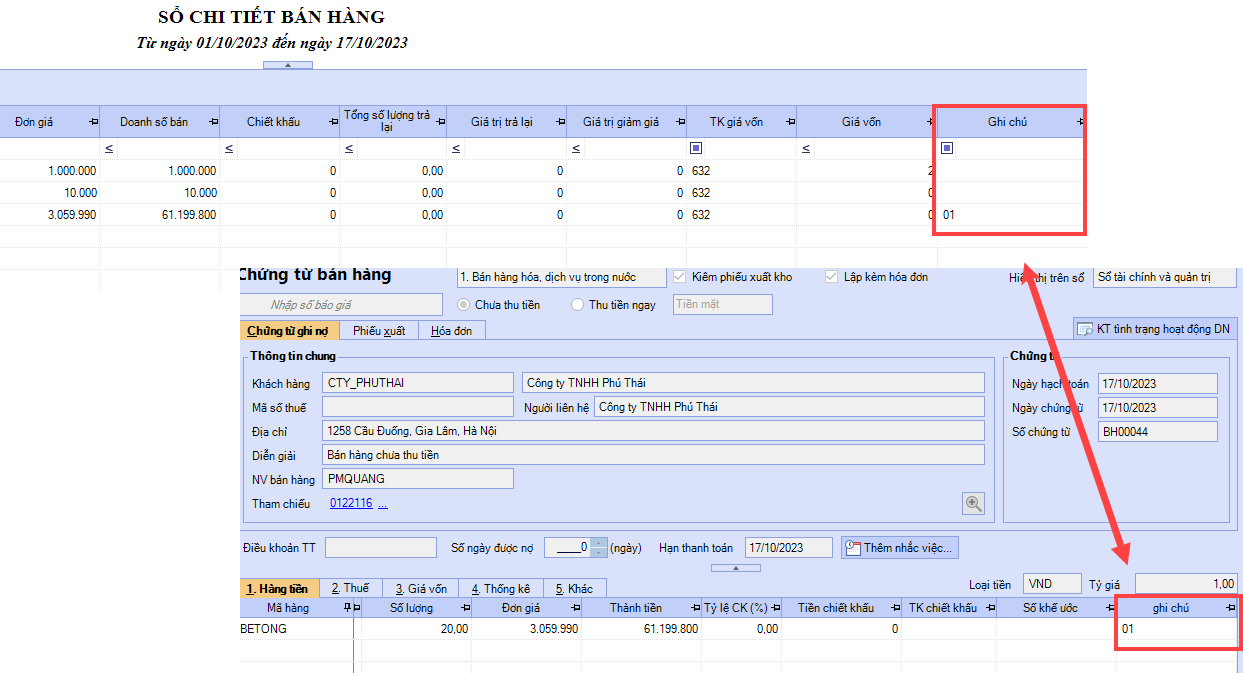Pin the Số lượng column header

[465, 608]
